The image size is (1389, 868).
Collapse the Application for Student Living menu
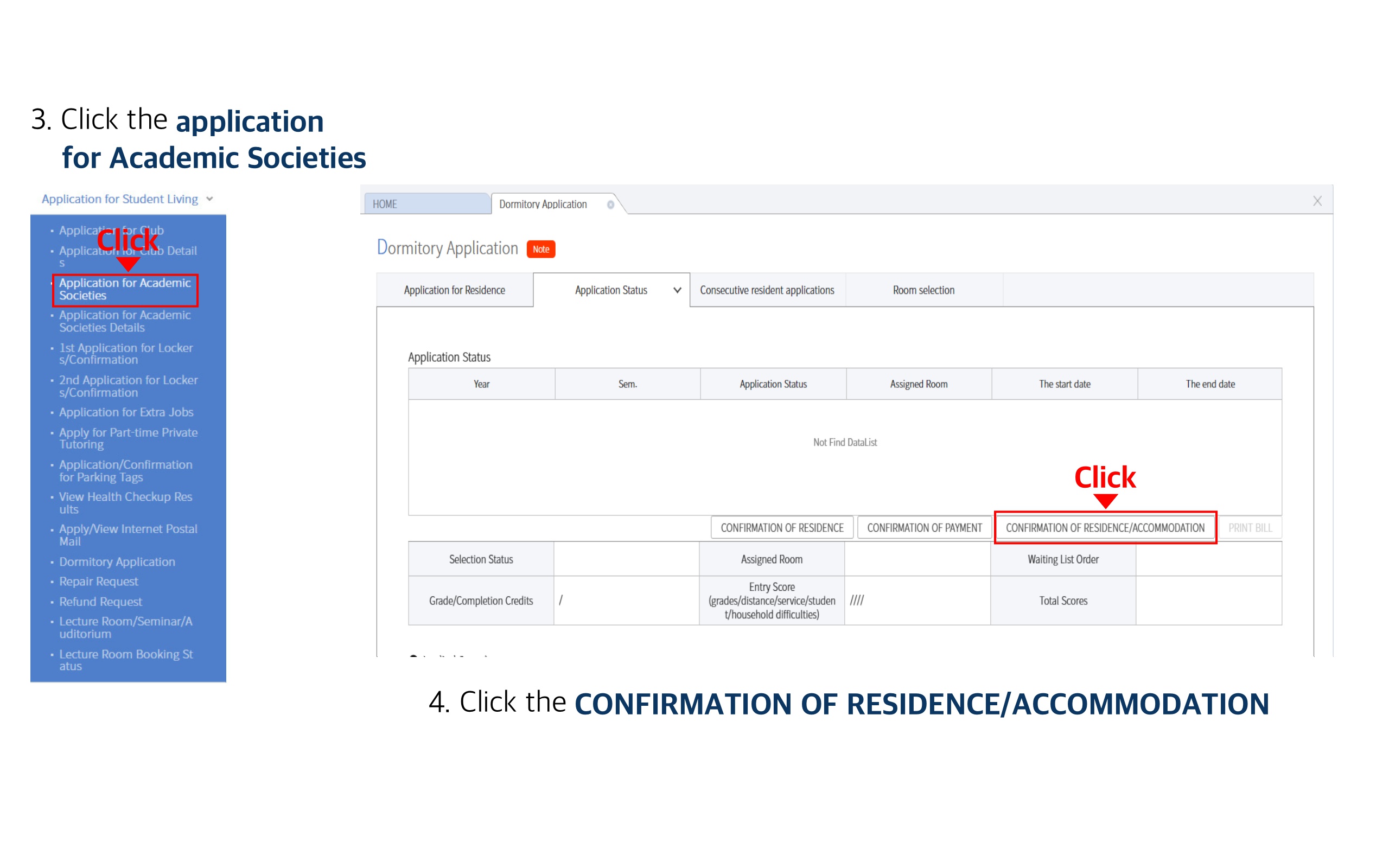[209, 199]
